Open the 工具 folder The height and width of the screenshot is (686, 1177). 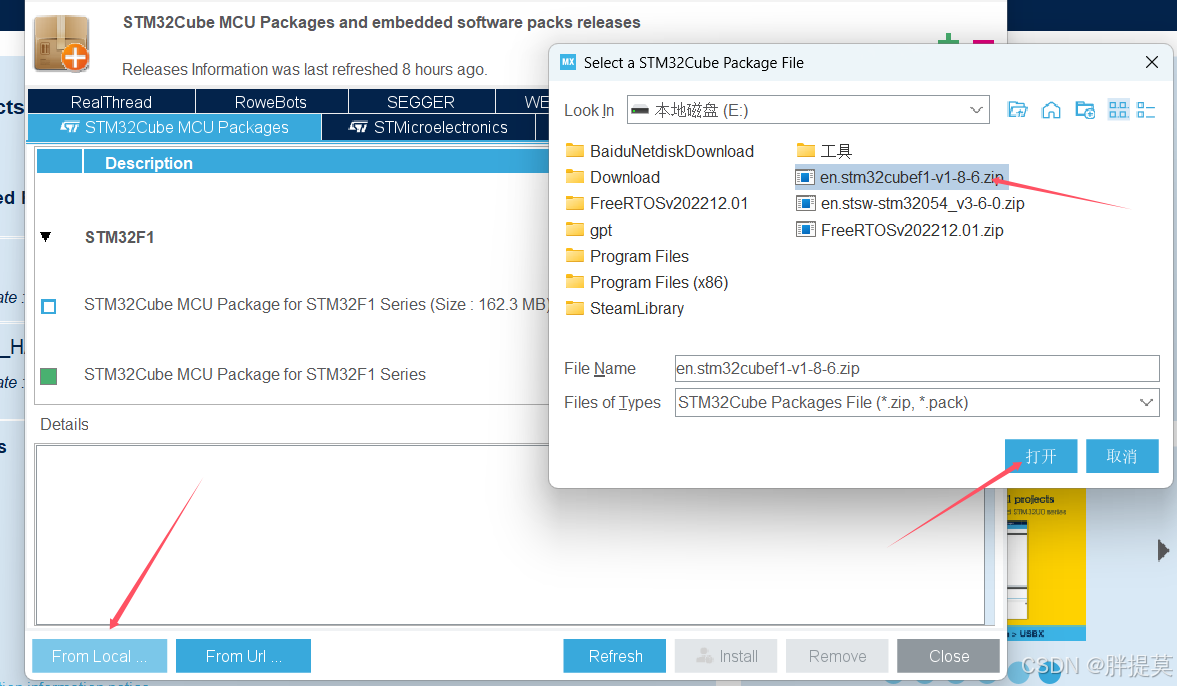pos(824,151)
